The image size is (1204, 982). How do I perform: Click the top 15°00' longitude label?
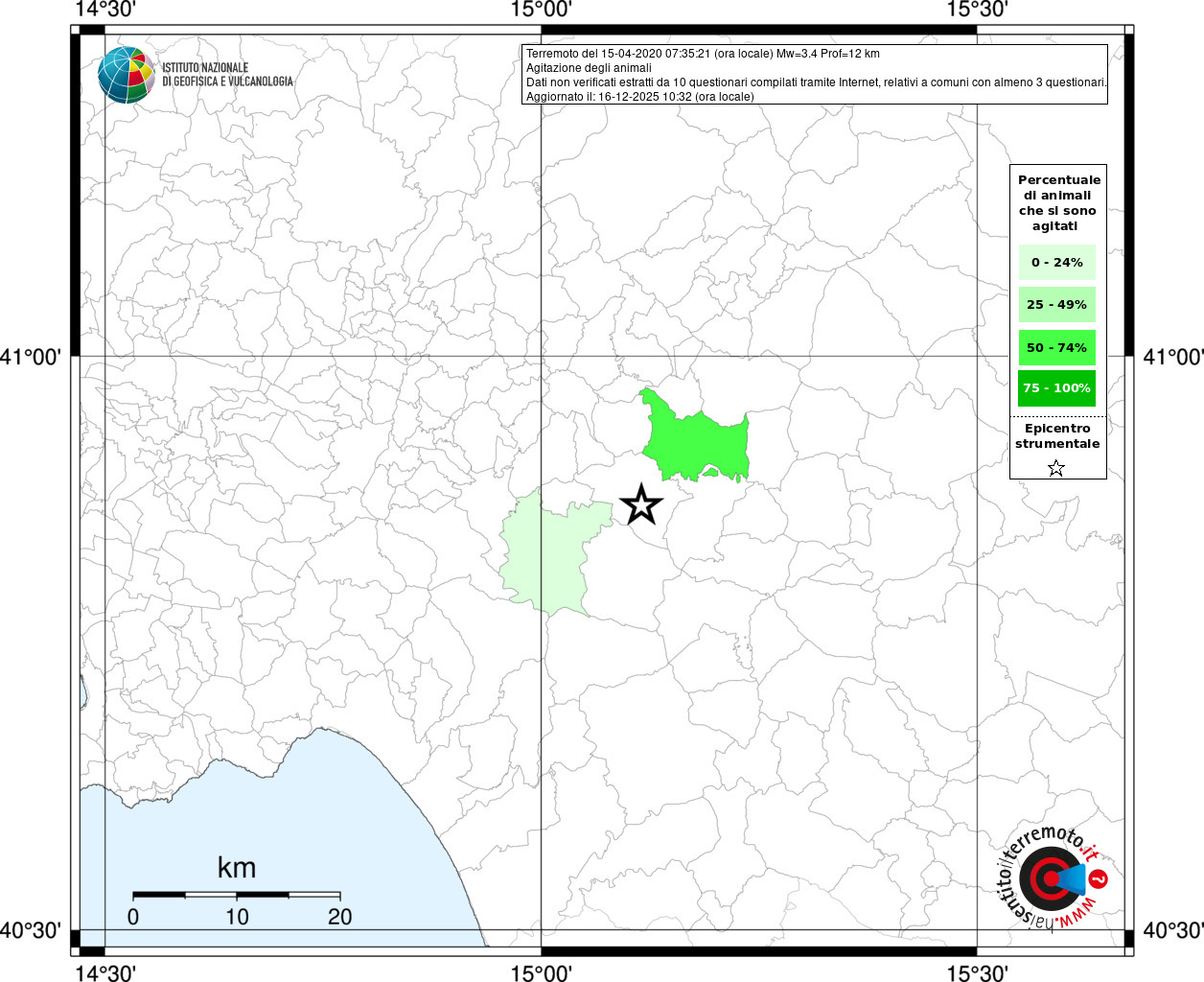(x=542, y=10)
